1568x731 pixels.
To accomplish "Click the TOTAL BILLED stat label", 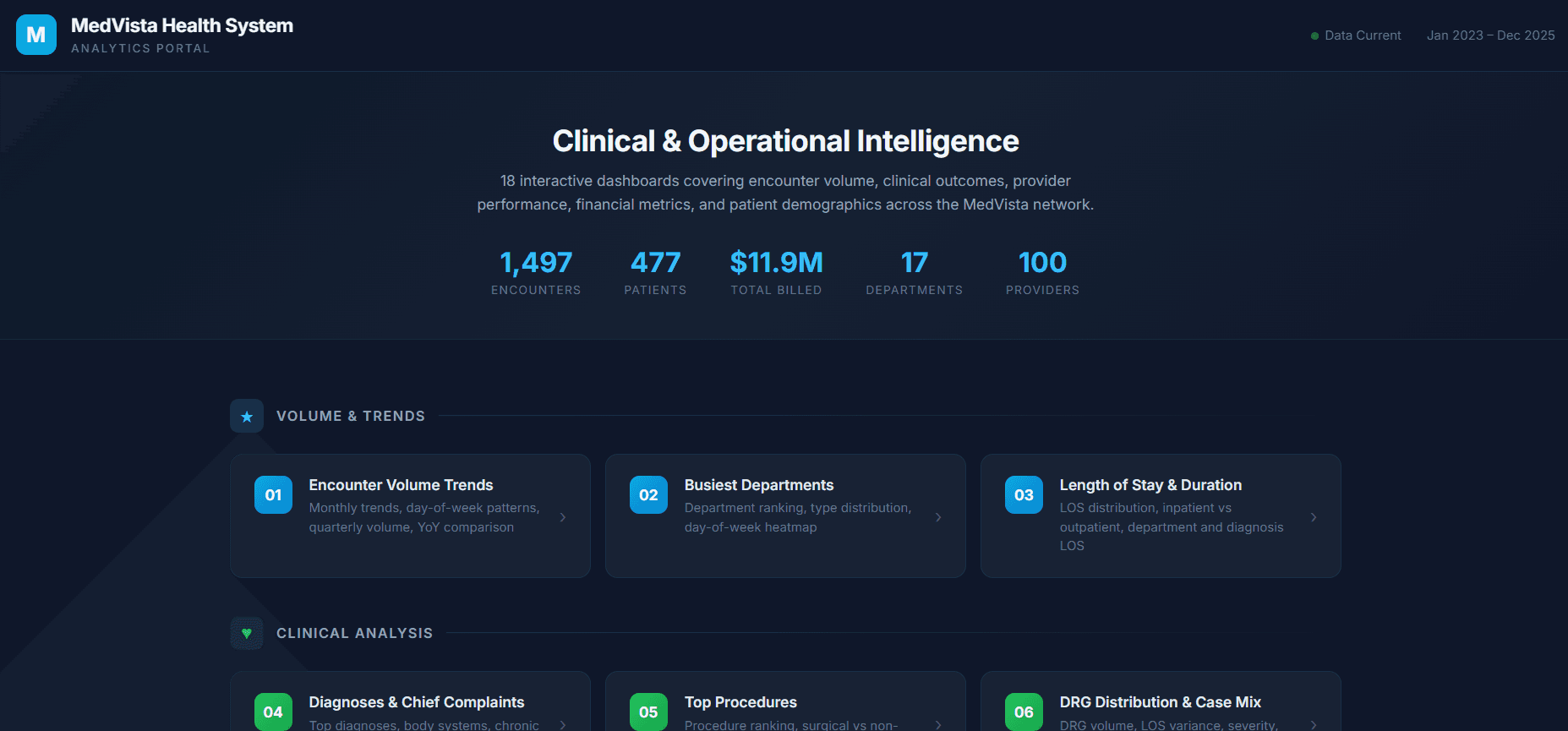I will (776, 290).
